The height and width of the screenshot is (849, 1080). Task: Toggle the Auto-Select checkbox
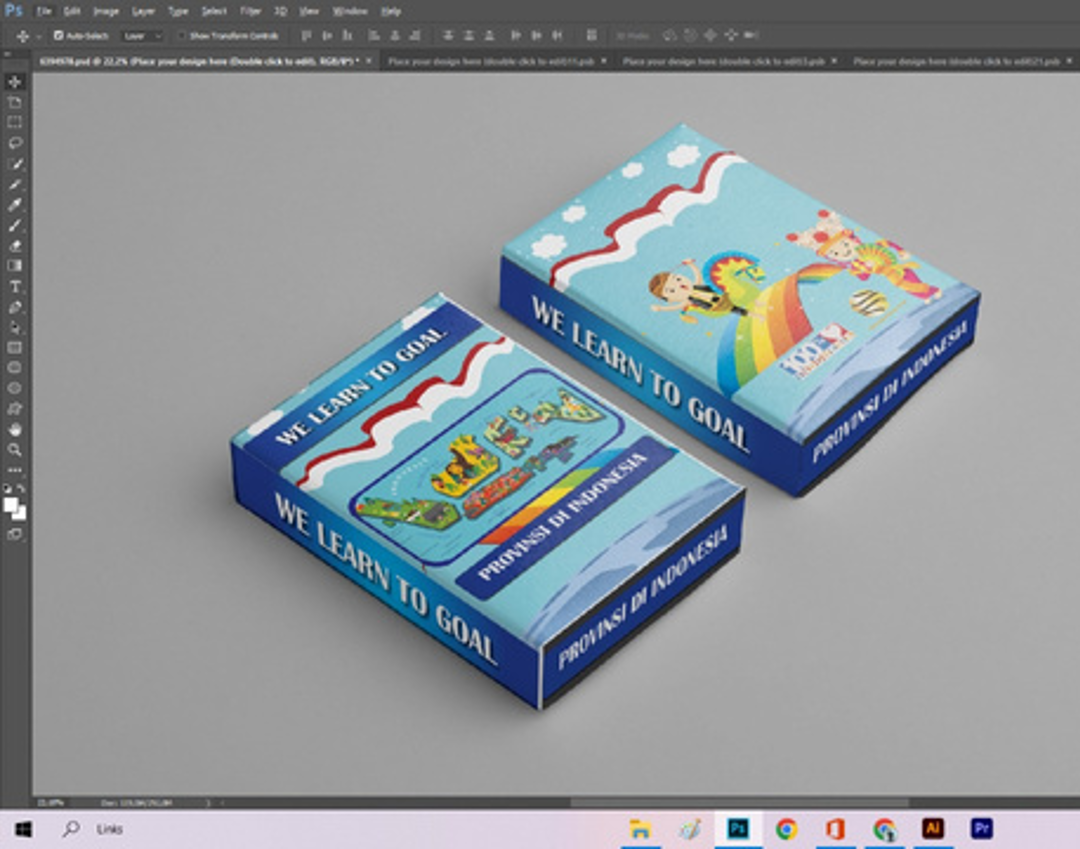pos(58,36)
